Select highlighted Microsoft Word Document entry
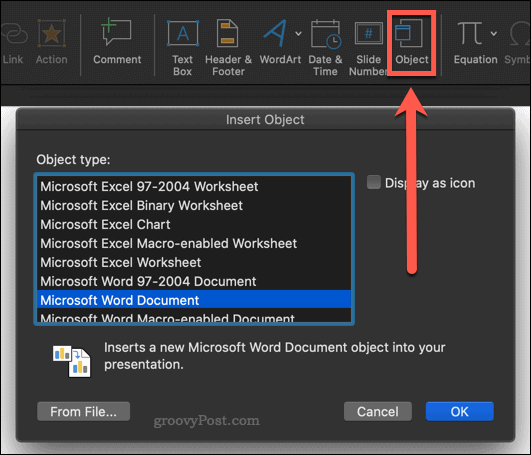 tap(194, 300)
